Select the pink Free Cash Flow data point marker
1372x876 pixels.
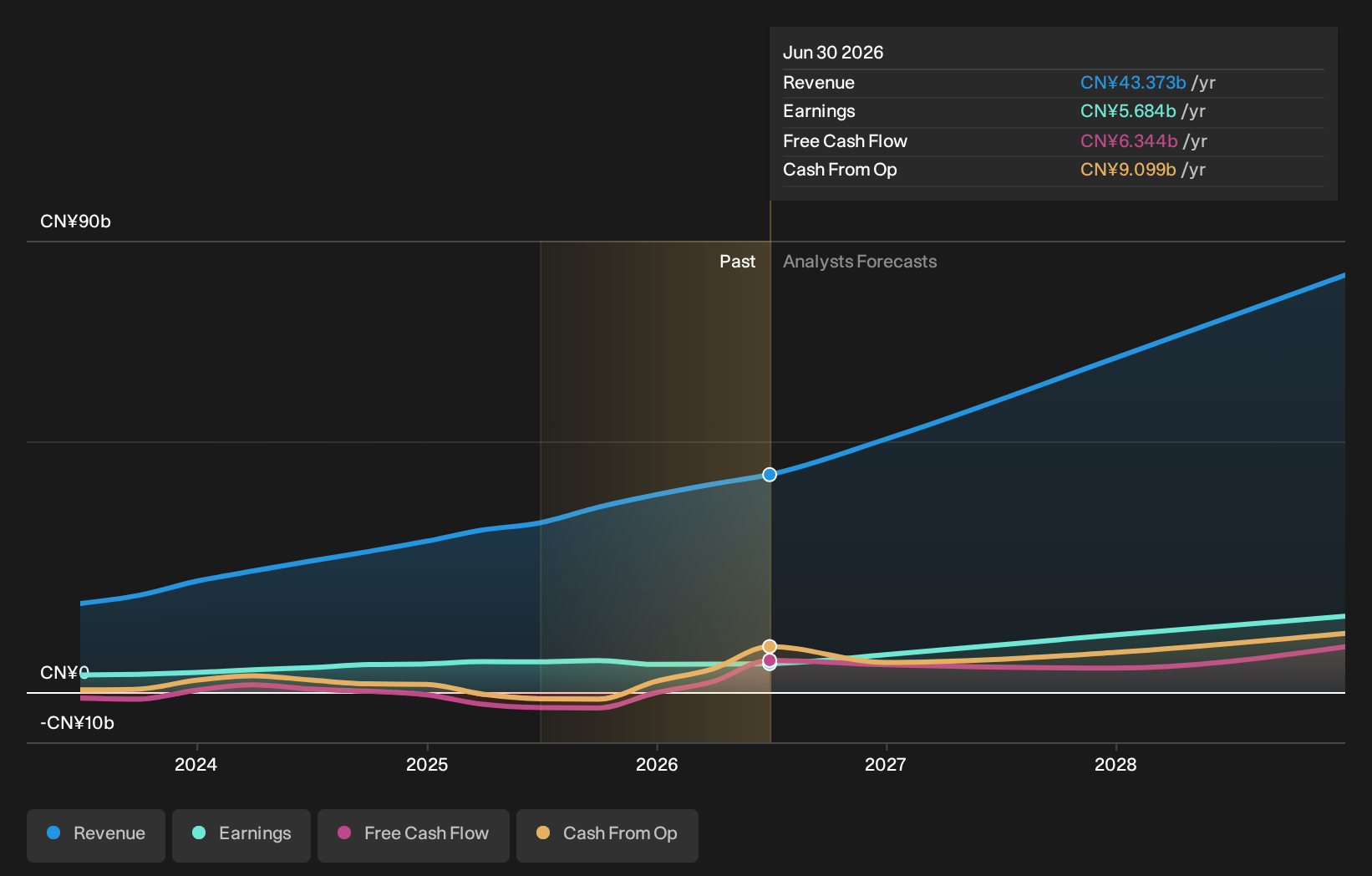pos(770,660)
